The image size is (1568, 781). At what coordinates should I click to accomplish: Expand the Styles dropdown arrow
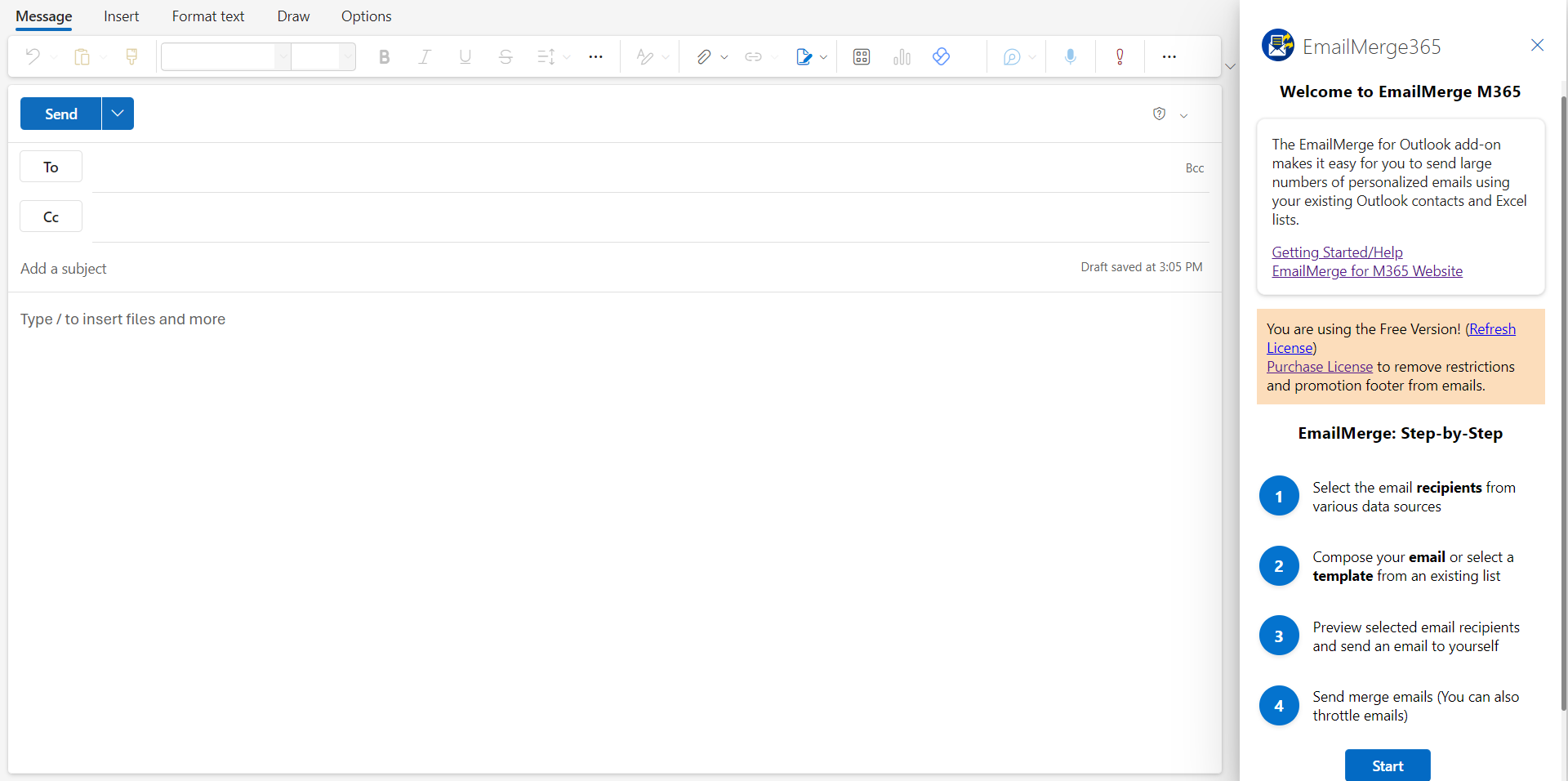point(666,57)
